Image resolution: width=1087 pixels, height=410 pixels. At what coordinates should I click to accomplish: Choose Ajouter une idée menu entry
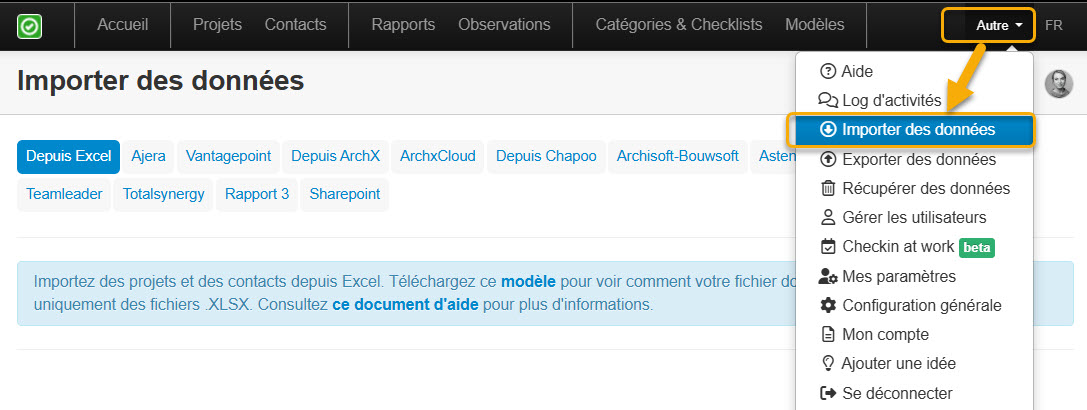[914, 364]
